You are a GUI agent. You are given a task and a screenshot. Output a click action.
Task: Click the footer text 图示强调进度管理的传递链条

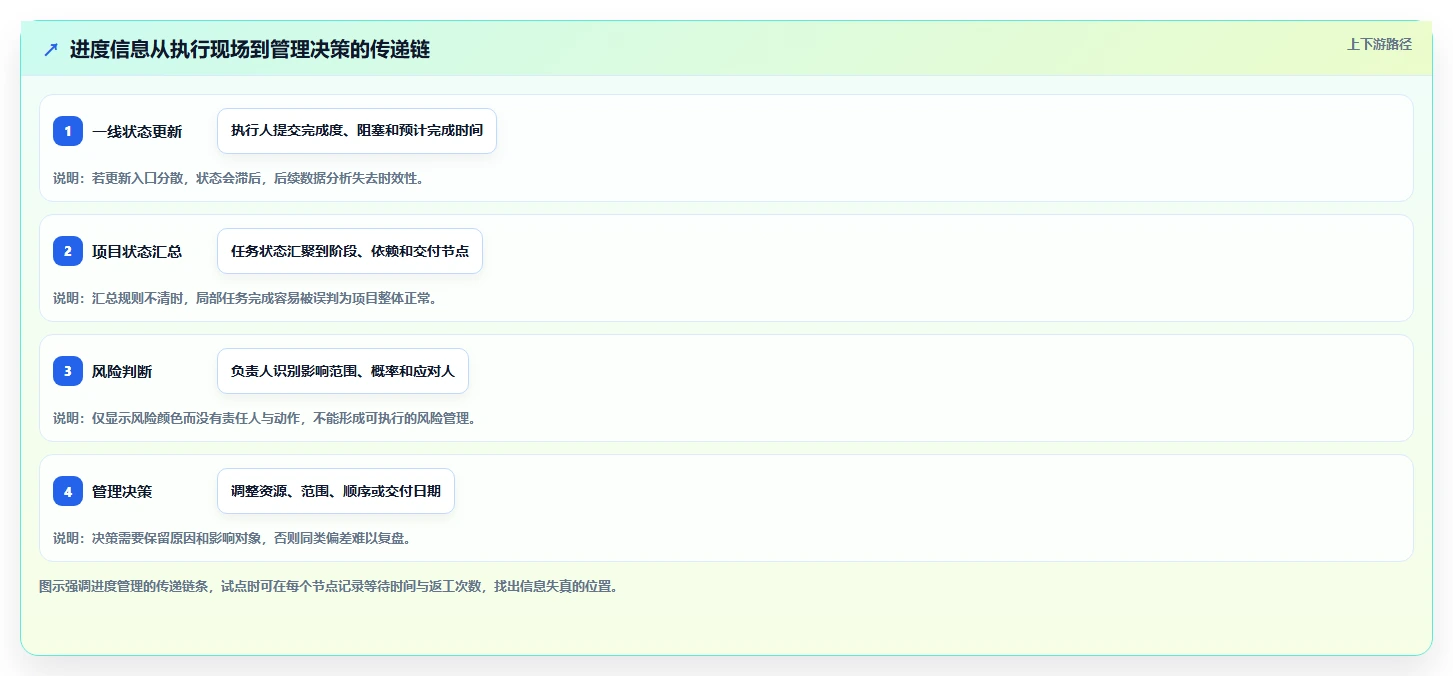[328, 586]
